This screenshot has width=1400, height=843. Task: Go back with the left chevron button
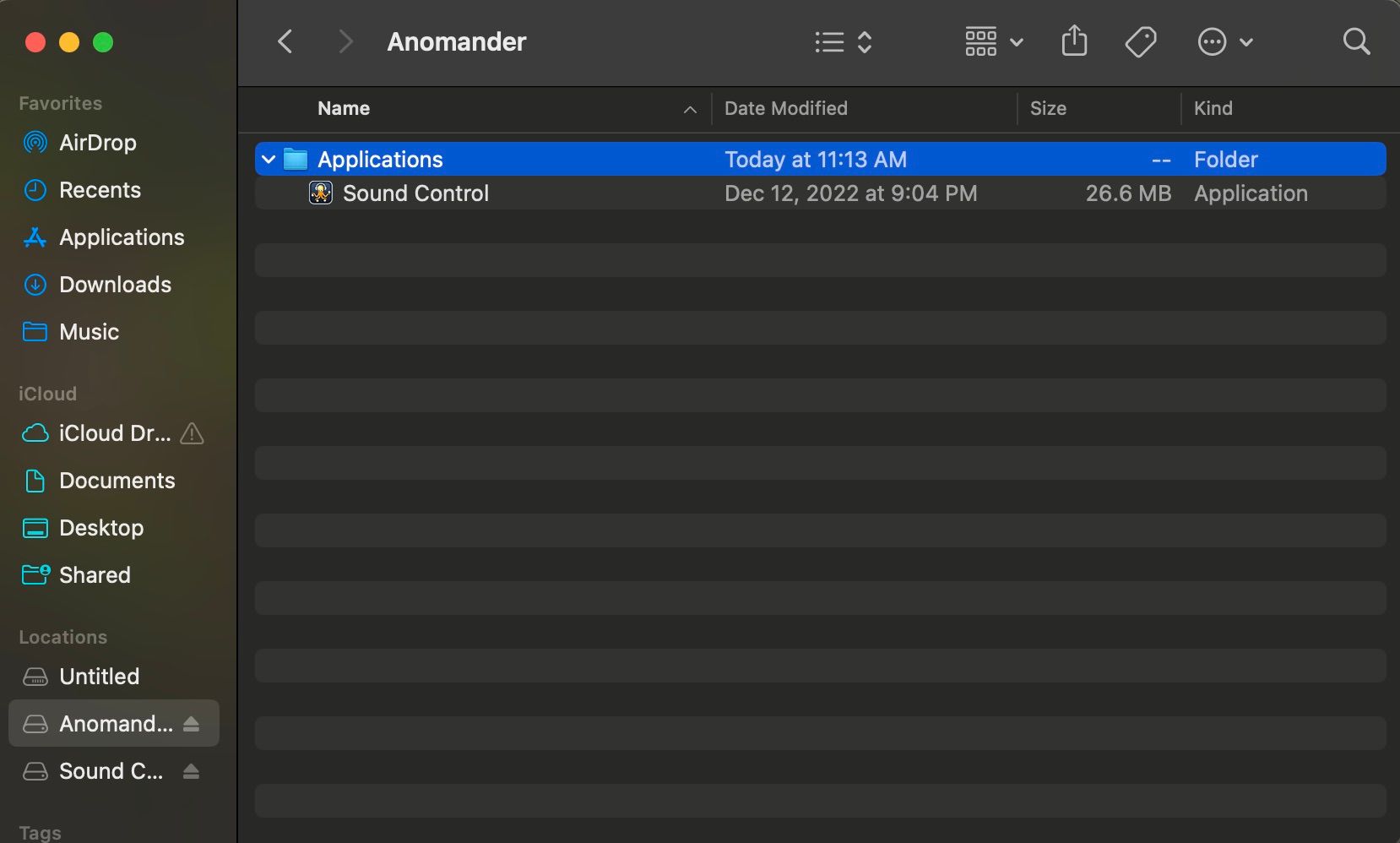285,41
